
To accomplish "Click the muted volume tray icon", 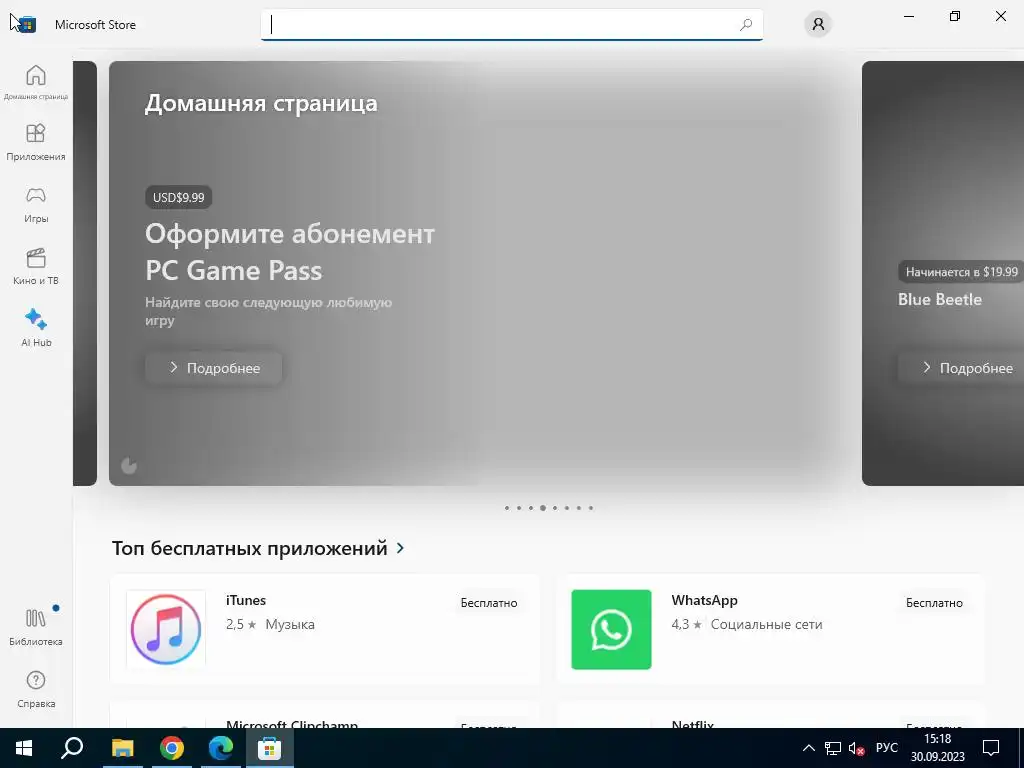I will click(x=857, y=748).
